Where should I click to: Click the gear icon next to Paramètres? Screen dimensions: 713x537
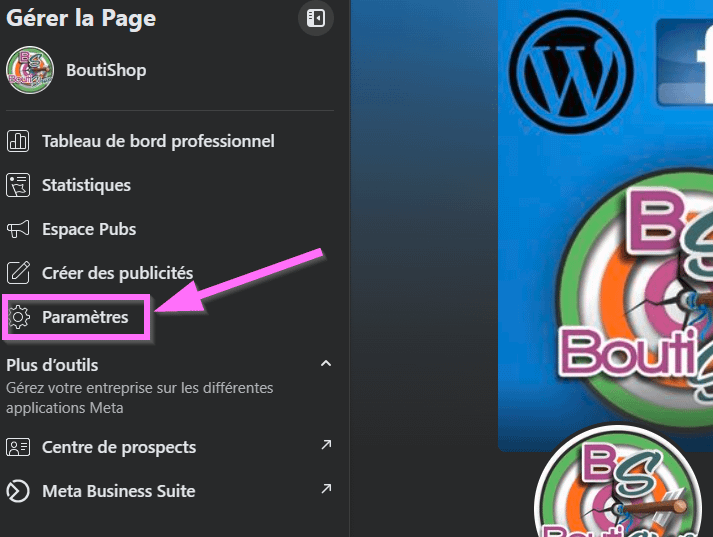18,317
